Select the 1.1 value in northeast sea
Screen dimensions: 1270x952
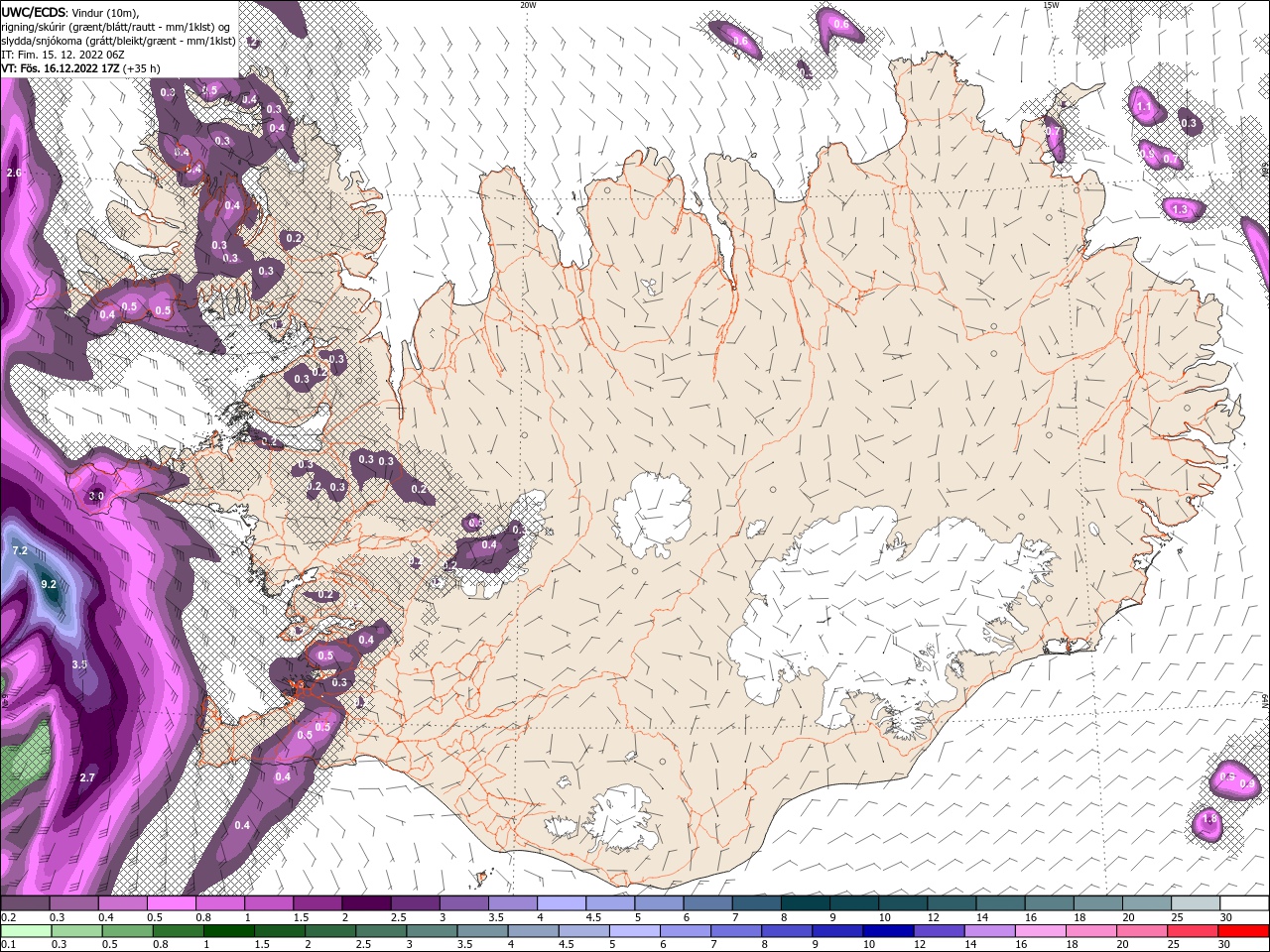click(x=1144, y=107)
